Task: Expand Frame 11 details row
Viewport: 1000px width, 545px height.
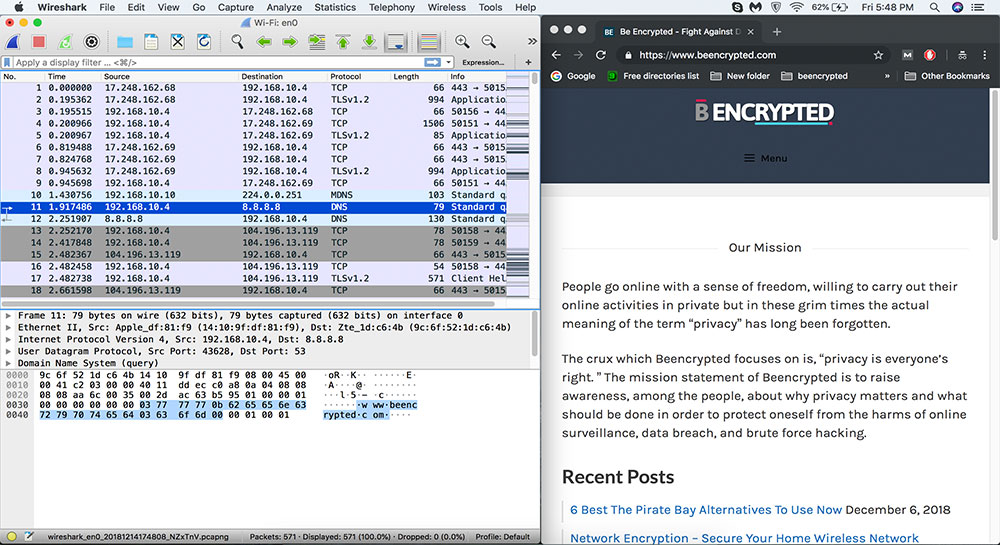Action: [x=8, y=316]
